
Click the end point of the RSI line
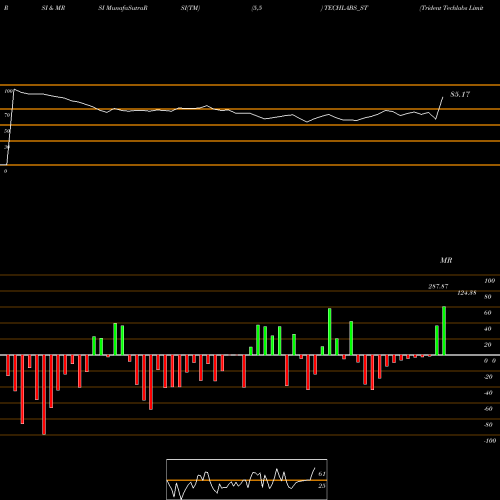coord(443,97)
